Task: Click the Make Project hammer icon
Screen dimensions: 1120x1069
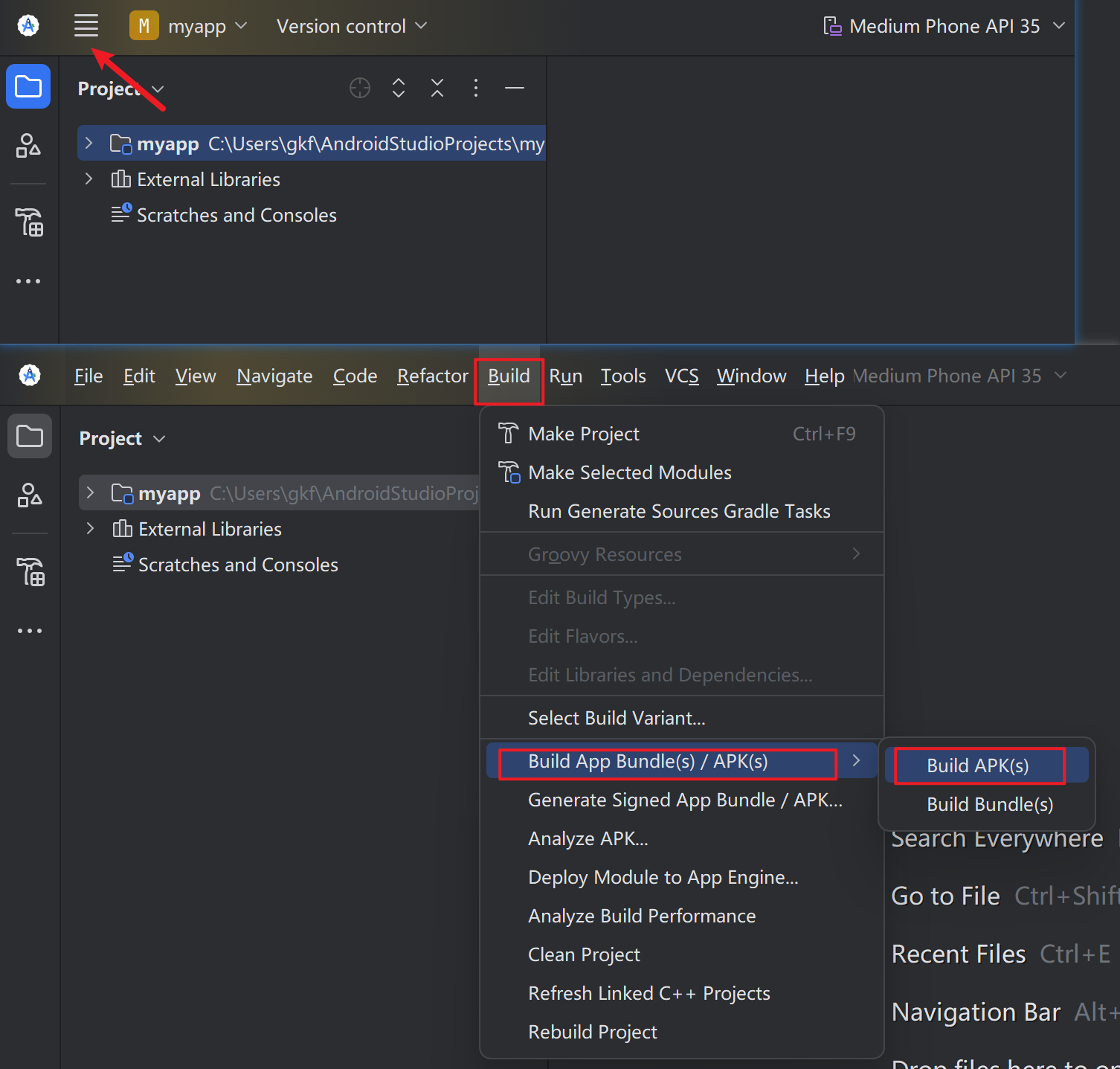Action: point(509,433)
